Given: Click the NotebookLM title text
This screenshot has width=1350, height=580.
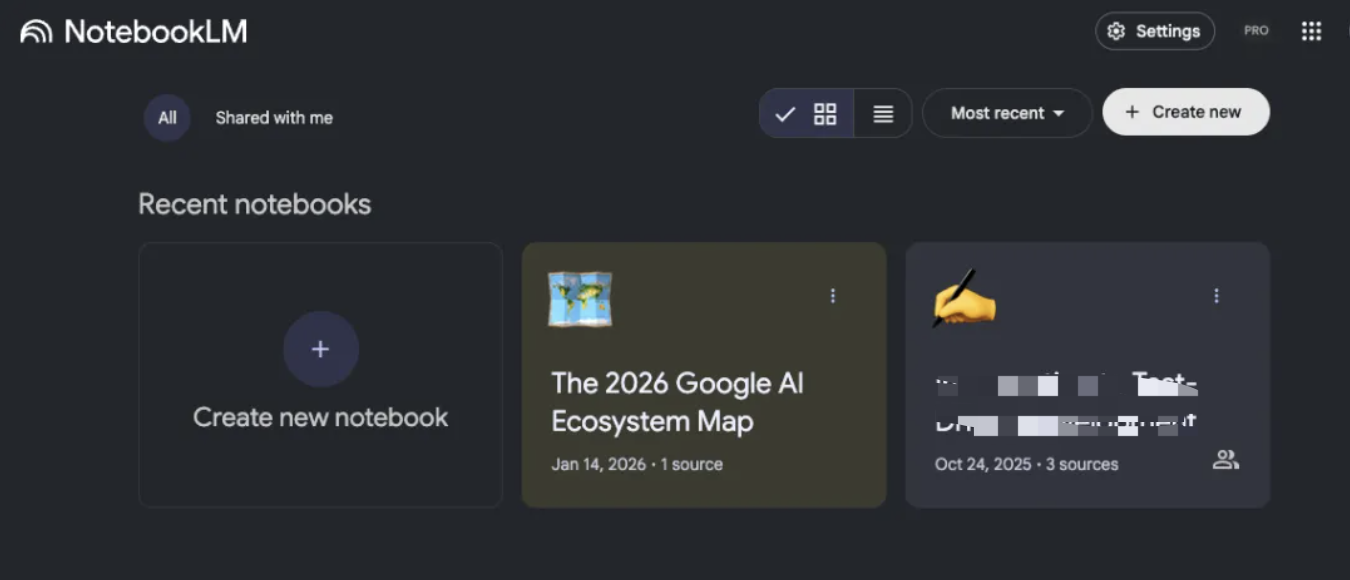Looking at the screenshot, I should 155,32.
